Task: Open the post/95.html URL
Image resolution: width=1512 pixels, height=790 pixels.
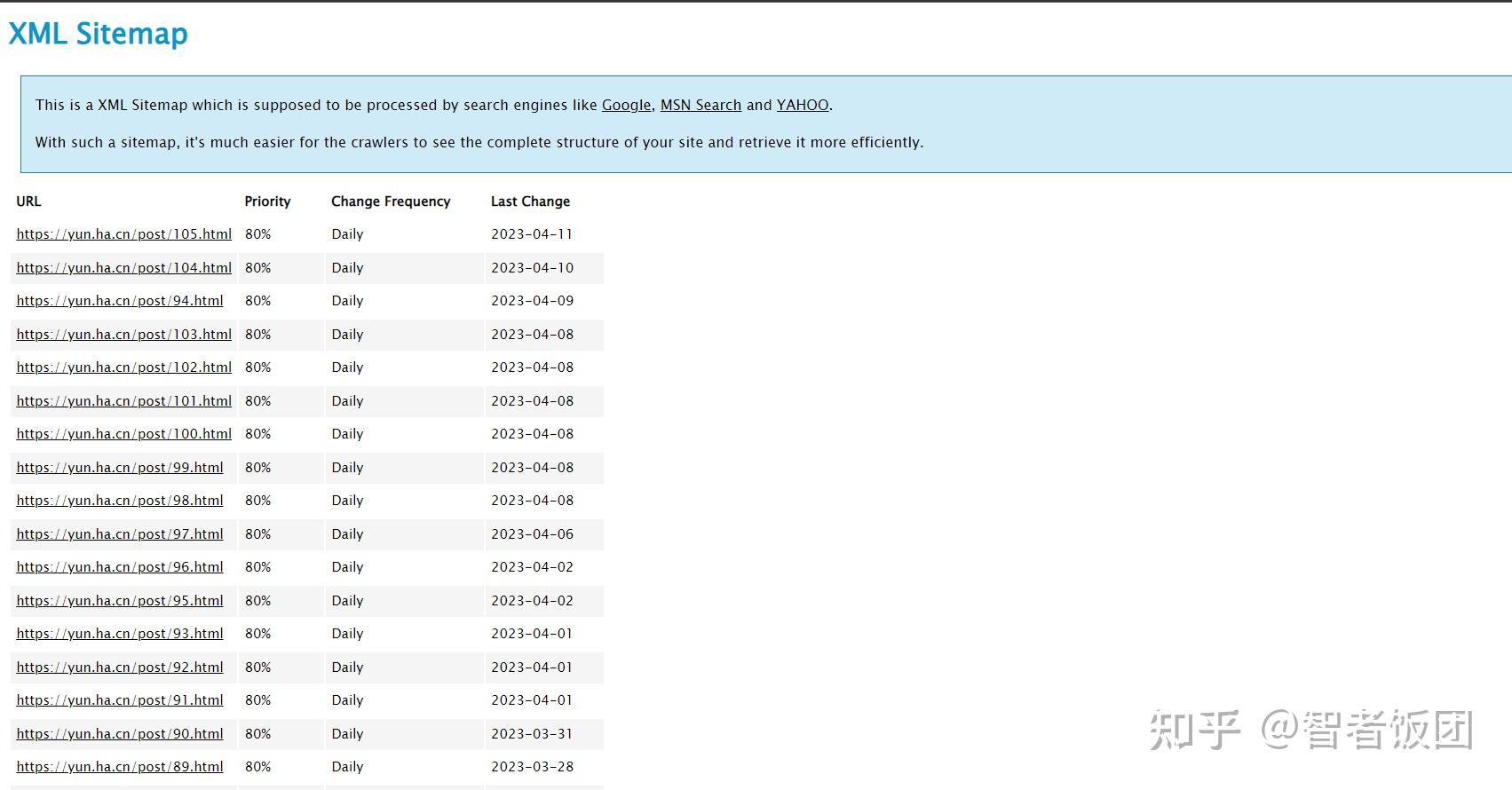Action: (120, 601)
